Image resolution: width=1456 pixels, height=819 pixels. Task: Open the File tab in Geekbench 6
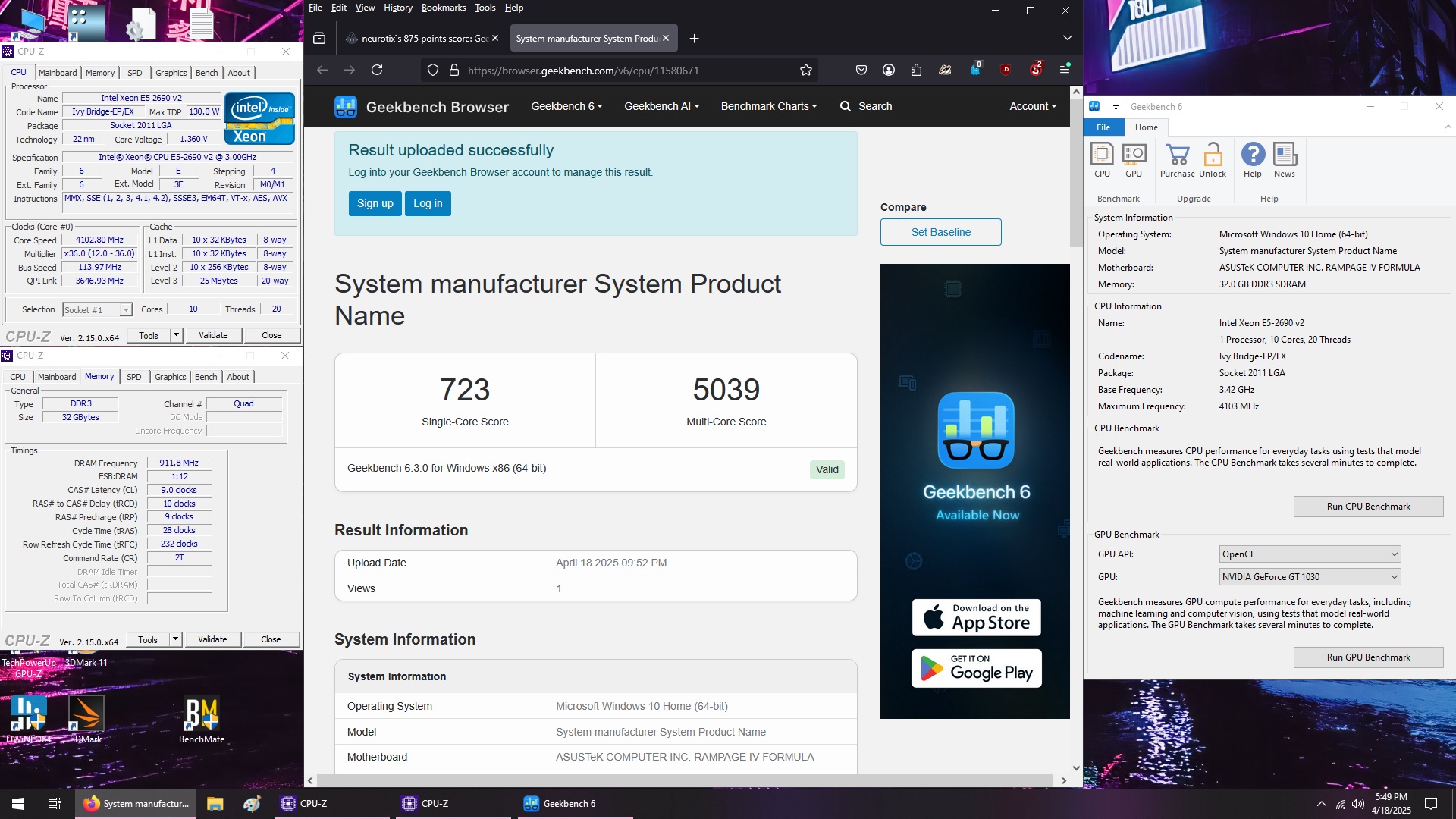pos(1103,127)
